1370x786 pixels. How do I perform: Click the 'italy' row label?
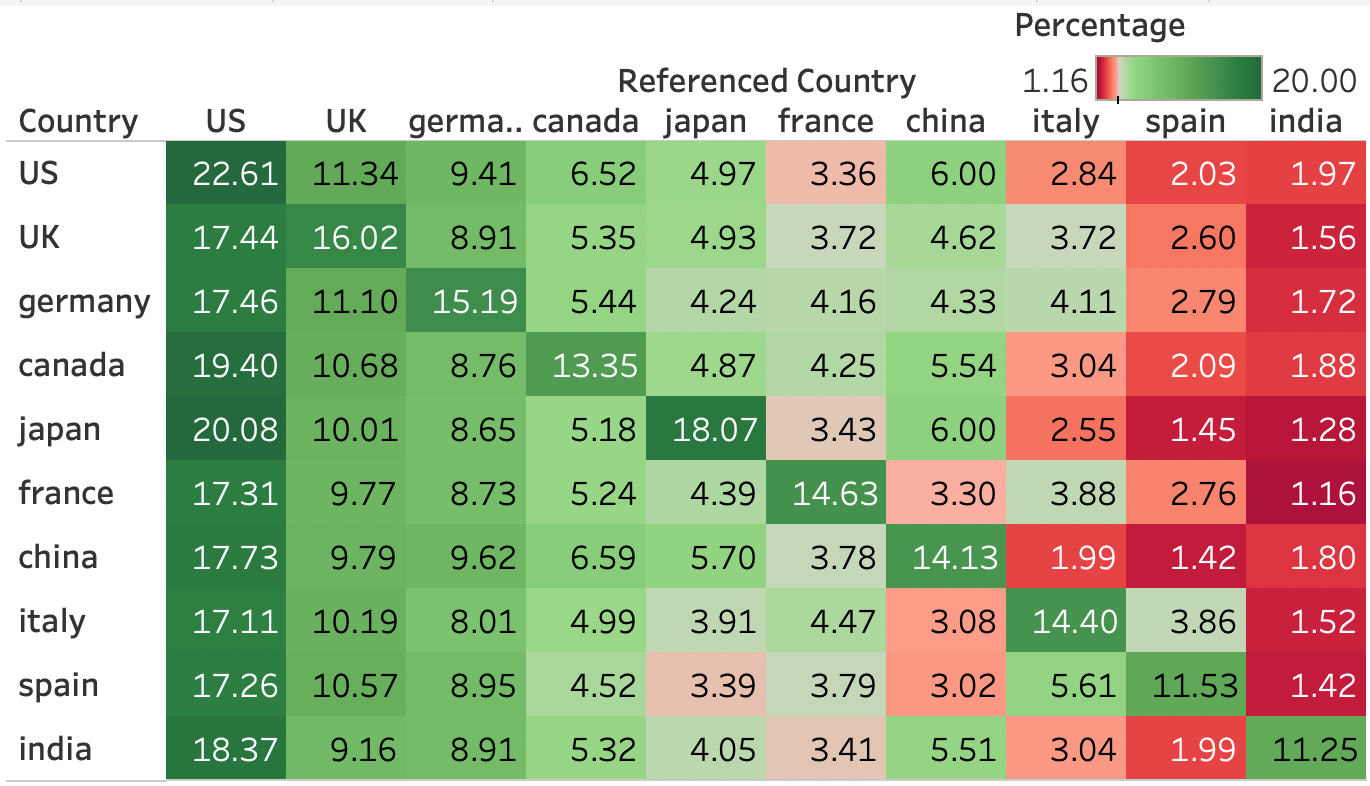coord(51,621)
